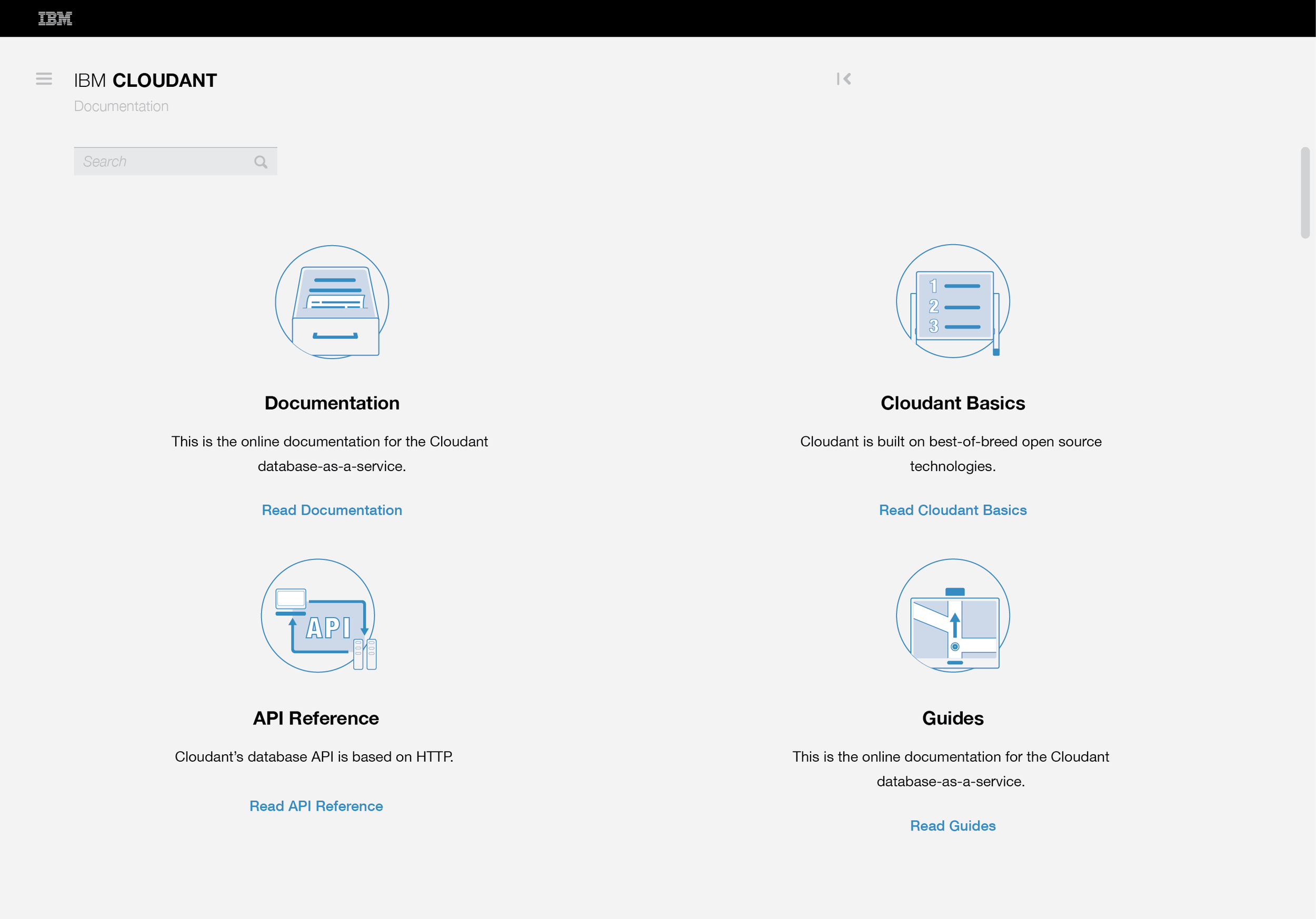The image size is (1316, 919).
Task: Click the Cloudant Basics heading
Action: tap(953, 403)
